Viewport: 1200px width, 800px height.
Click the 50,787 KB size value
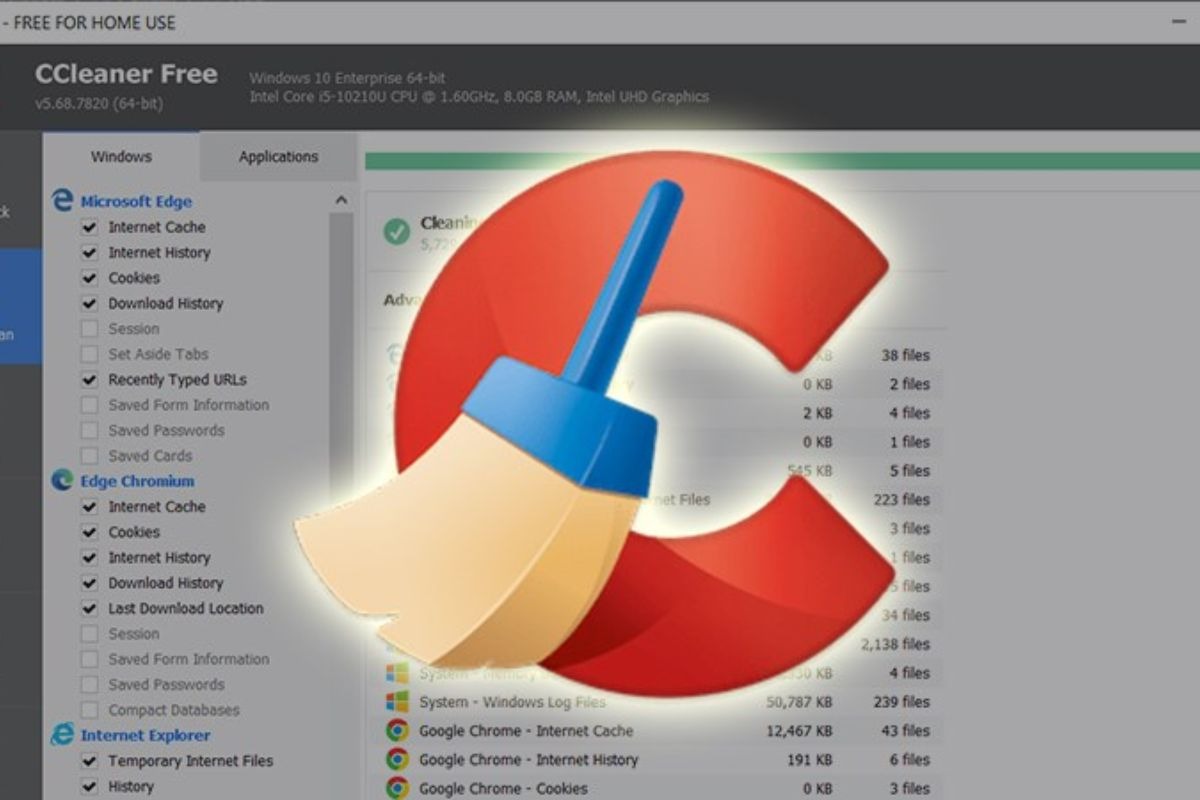[797, 702]
